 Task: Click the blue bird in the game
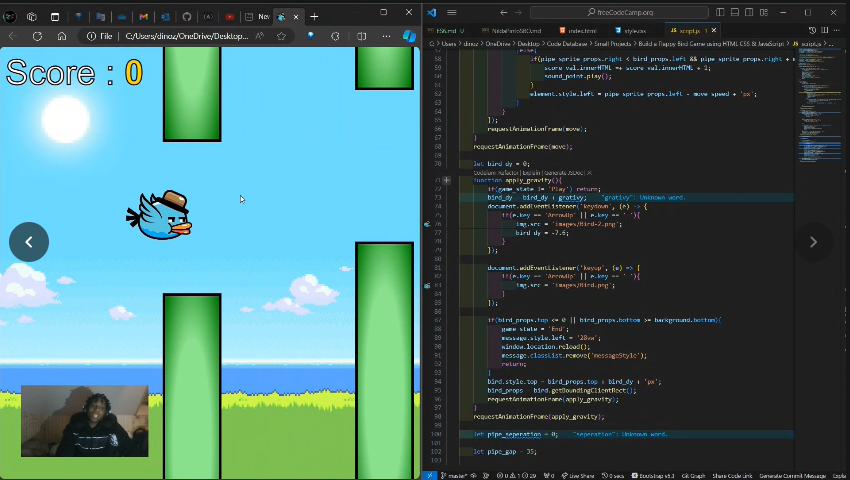click(x=159, y=215)
